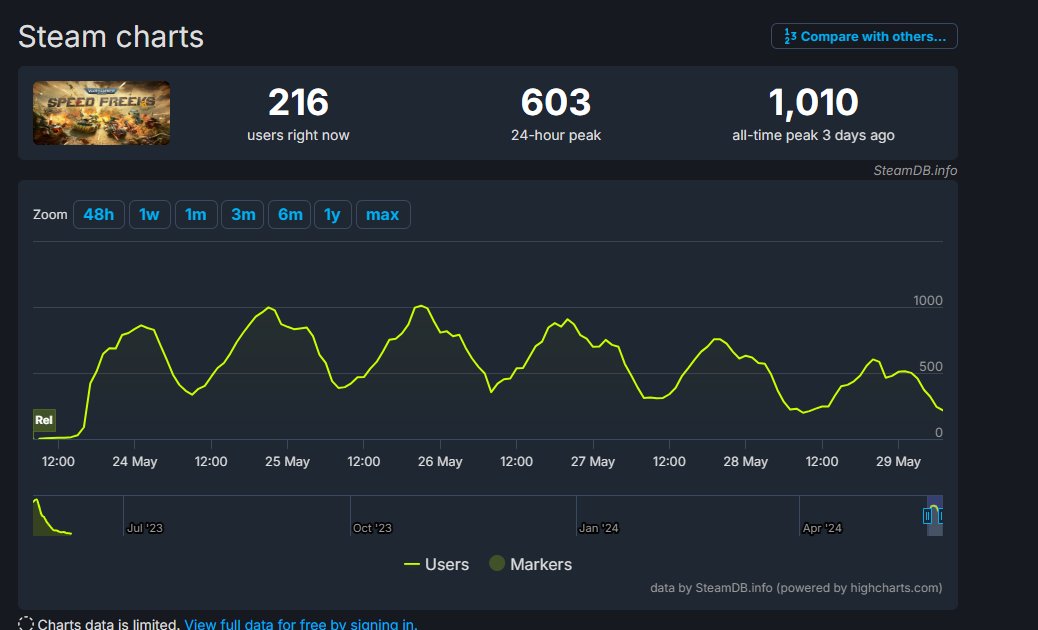Viewport: 1038px width, 630px height.
Task: Click the 29 May axis label
Action: click(x=898, y=462)
